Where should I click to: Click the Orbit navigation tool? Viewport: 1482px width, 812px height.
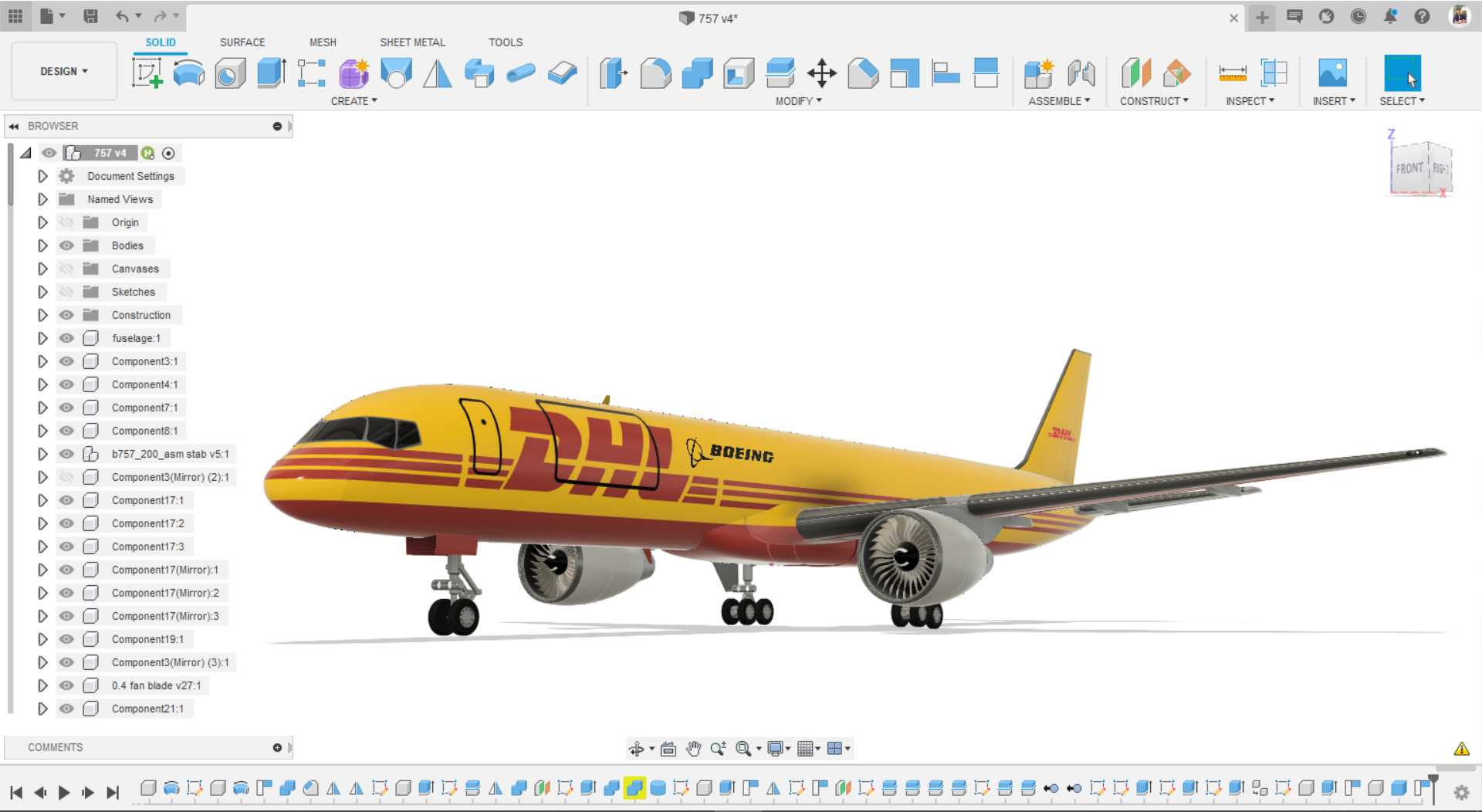(x=636, y=748)
